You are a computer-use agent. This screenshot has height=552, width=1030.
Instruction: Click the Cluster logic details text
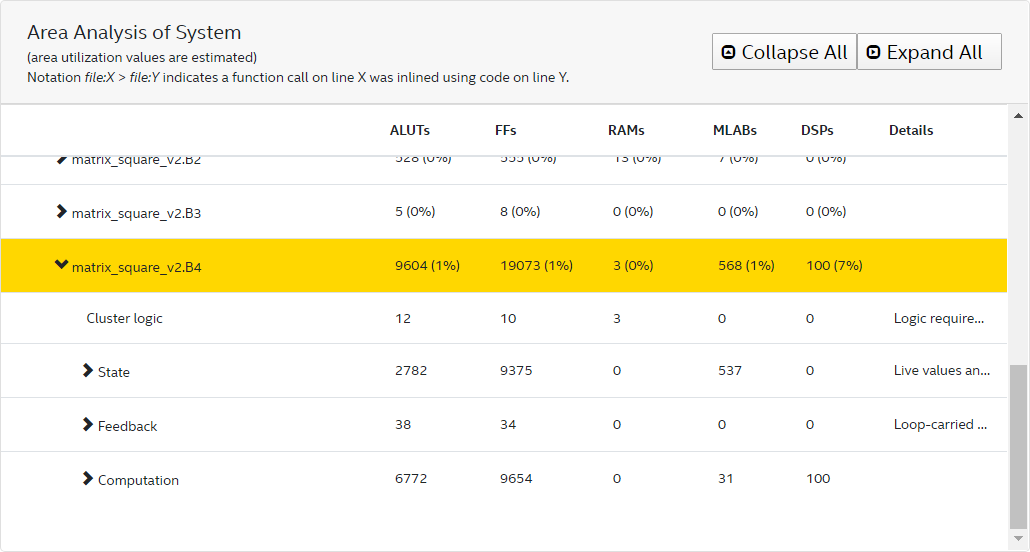tap(938, 318)
